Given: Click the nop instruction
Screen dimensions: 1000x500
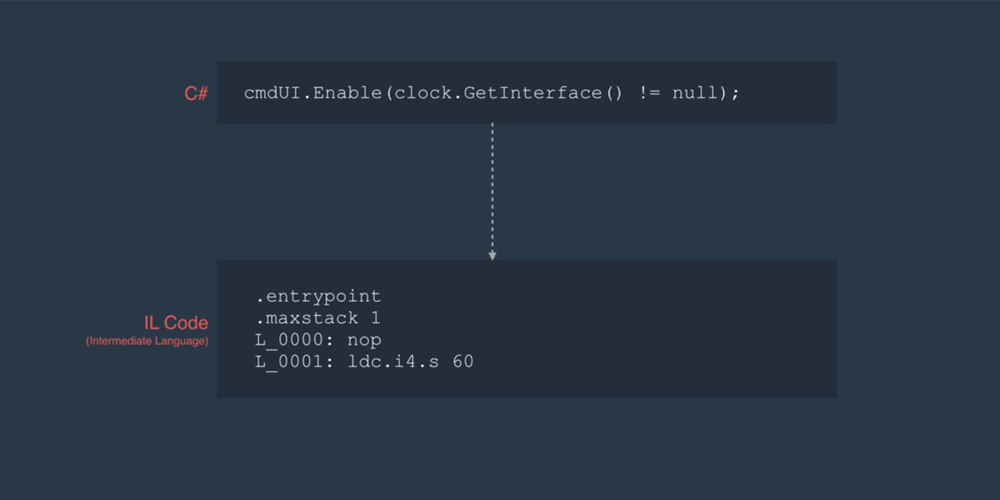Looking at the screenshot, I should (x=364, y=341).
